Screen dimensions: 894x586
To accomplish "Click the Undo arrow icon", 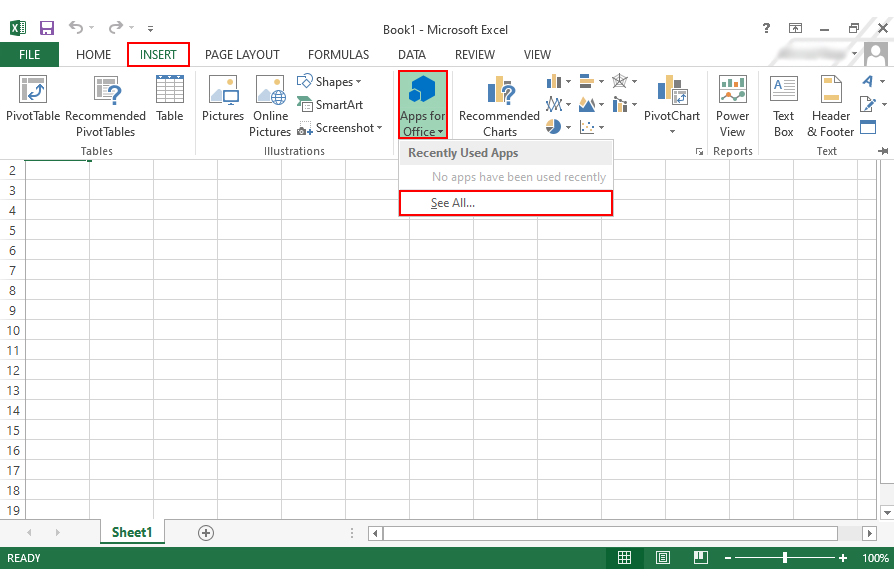I will click(x=76, y=27).
